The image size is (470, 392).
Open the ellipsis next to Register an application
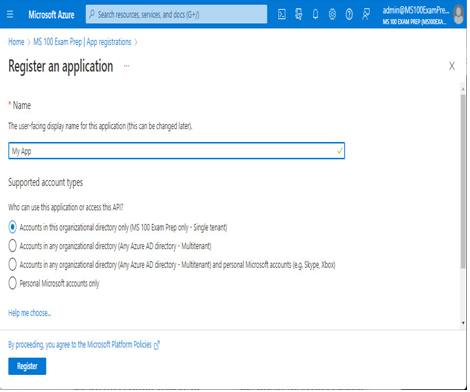(126, 66)
